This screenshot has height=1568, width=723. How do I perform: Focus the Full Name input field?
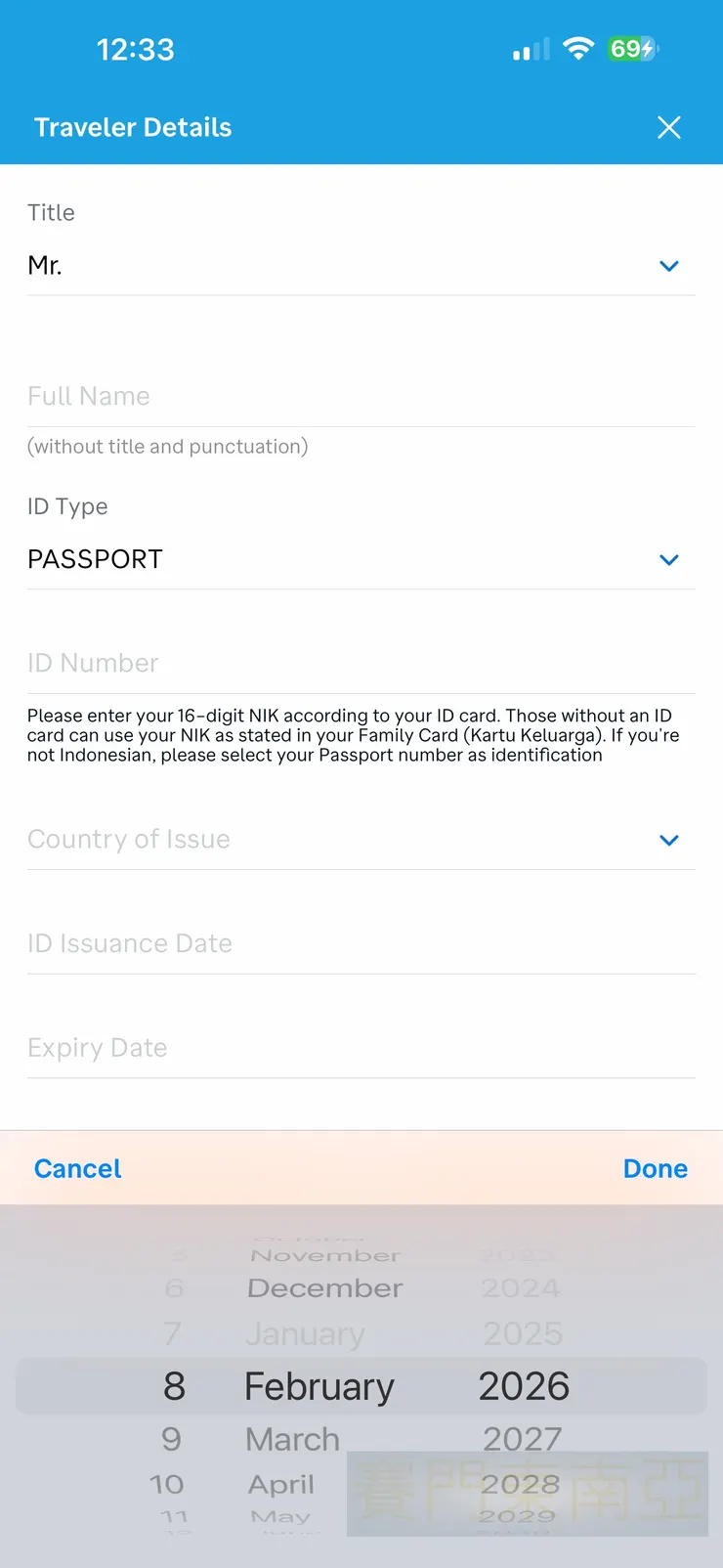pyautogui.click(x=361, y=396)
